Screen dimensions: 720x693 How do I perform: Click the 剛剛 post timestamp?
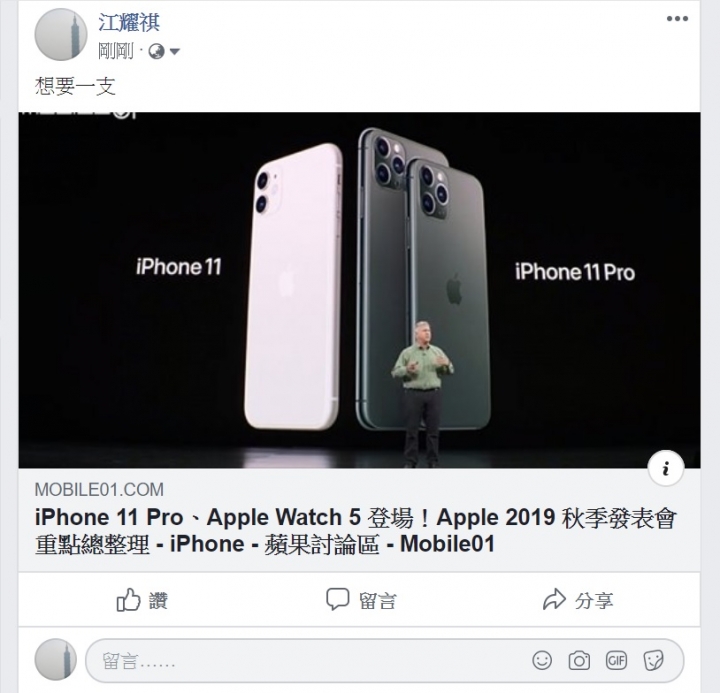click(116, 51)
